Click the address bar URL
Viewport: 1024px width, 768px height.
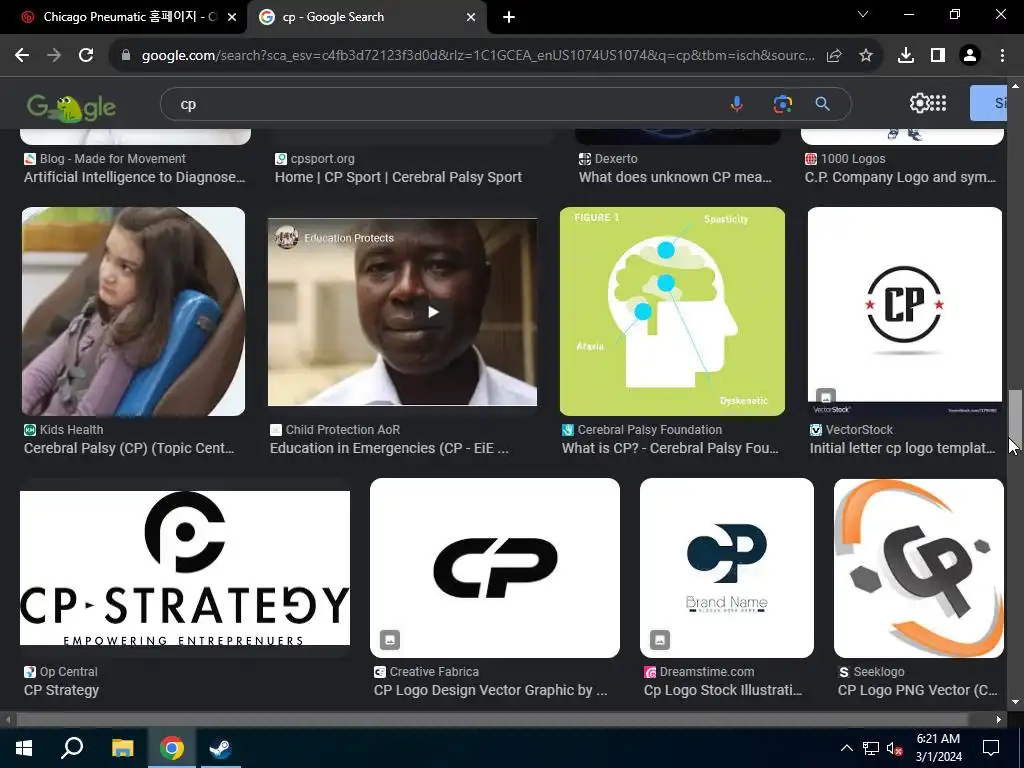478,56
